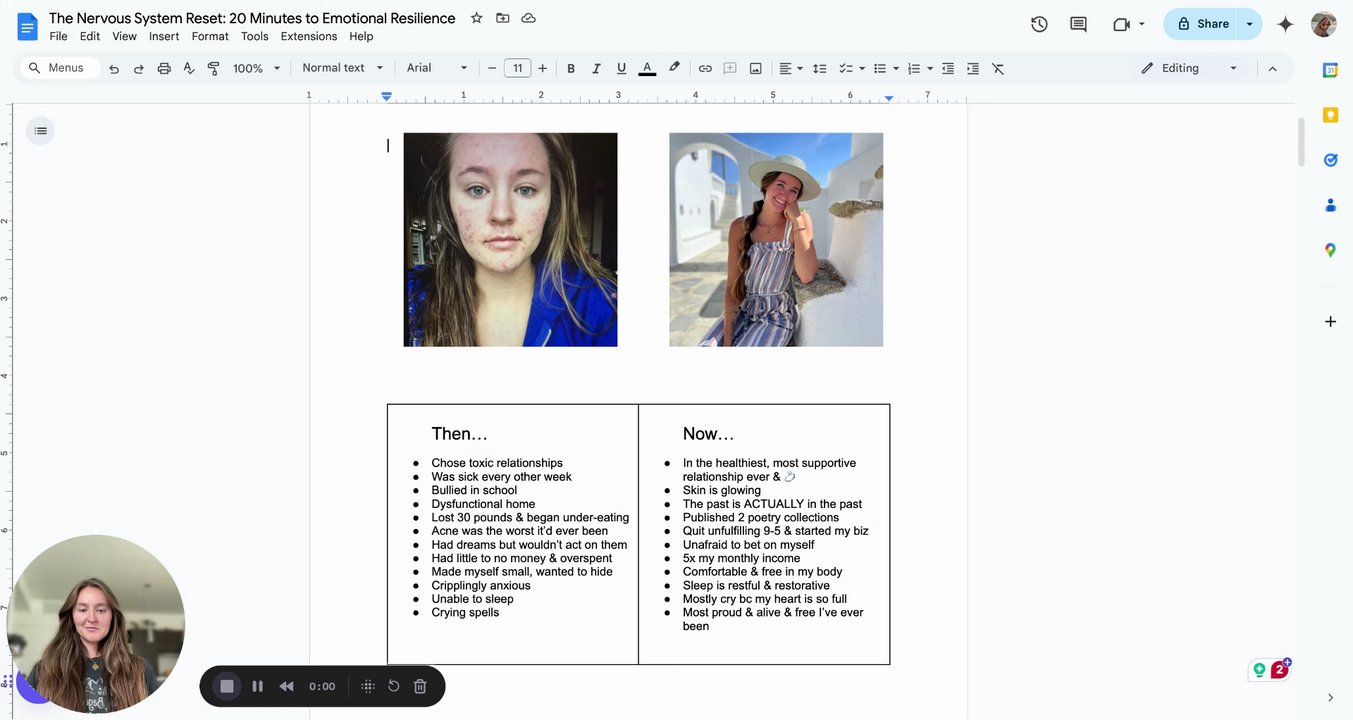
Task: Toggle Bold formatting
Action: [x=571, y=68]
